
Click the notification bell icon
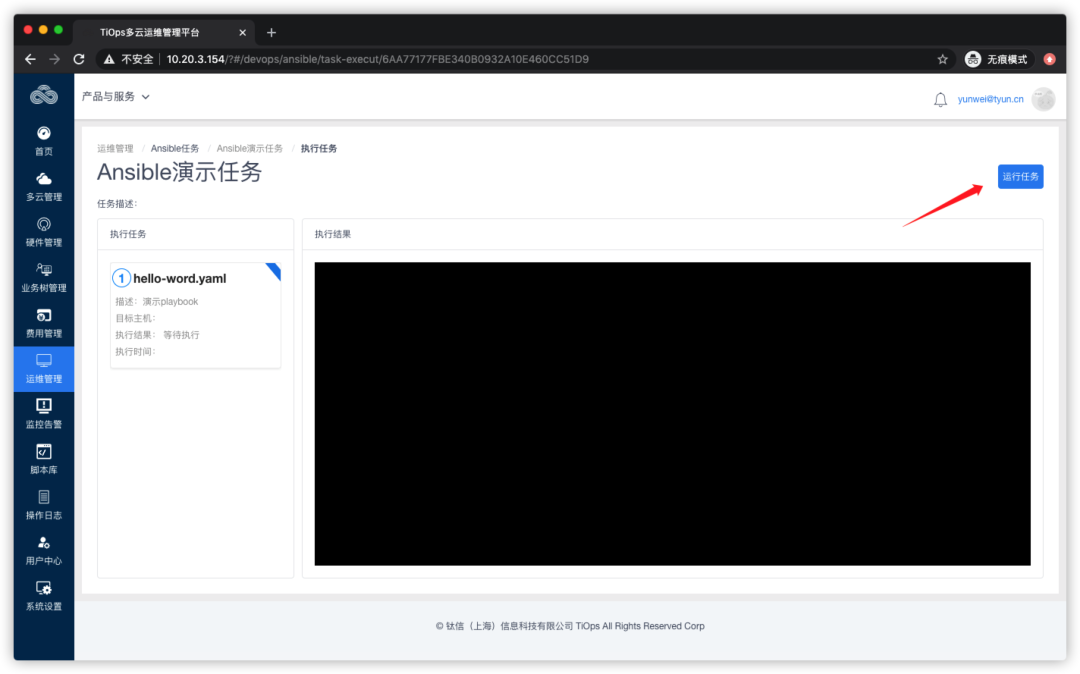point(938,98)
